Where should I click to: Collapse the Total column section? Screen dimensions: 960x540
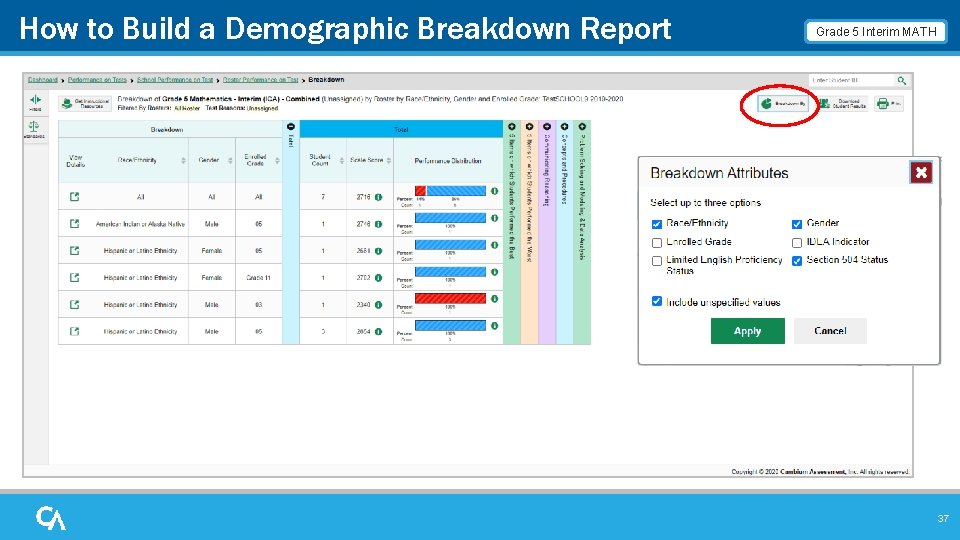(291, 127)
